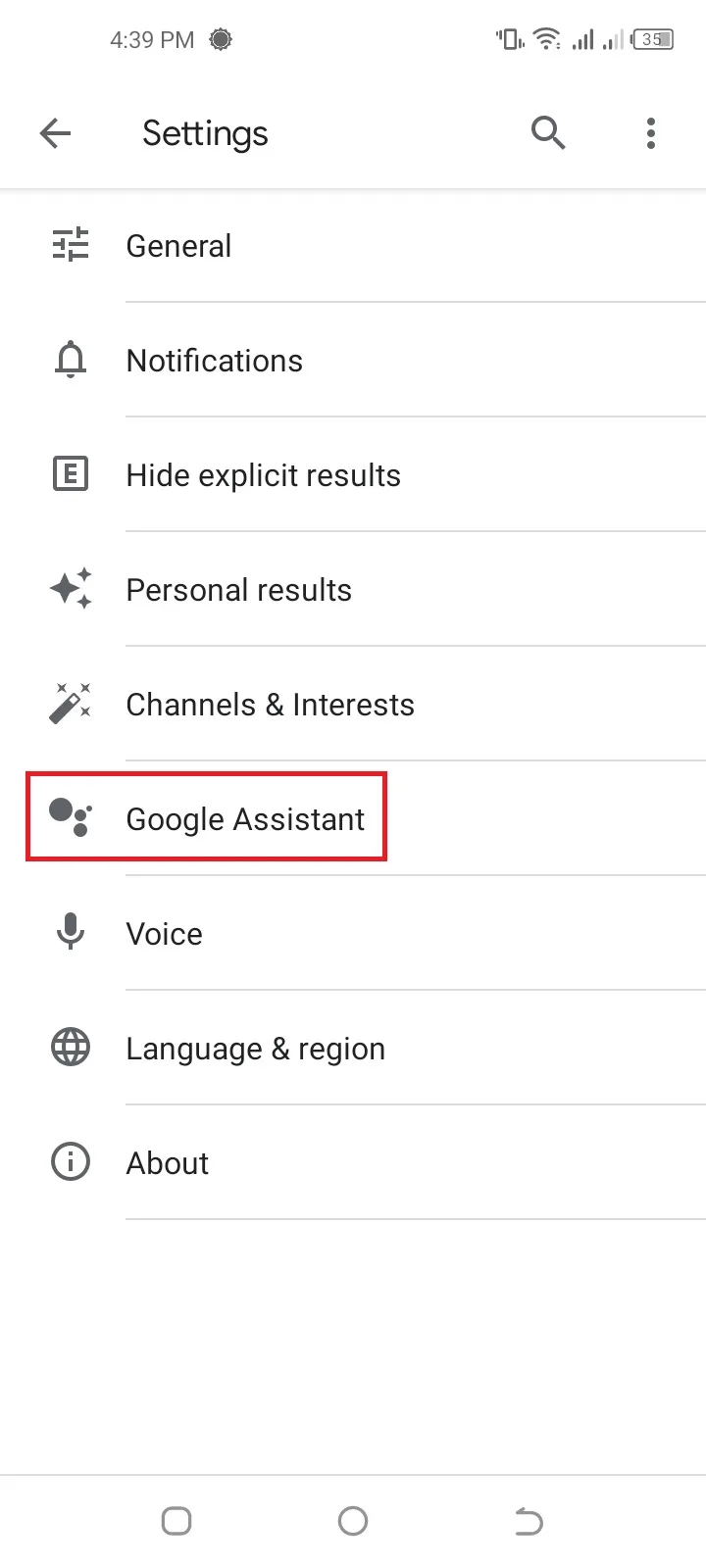Tap the Personal results sparkle icon
Screen dimensions: 706x1568
pyautogui.click(x=71, y=589)
